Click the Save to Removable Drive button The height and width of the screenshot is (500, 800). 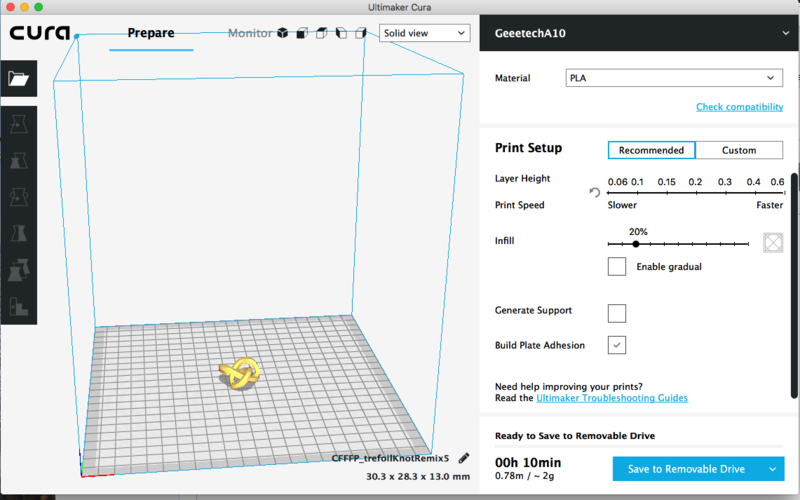pos(685,469)
